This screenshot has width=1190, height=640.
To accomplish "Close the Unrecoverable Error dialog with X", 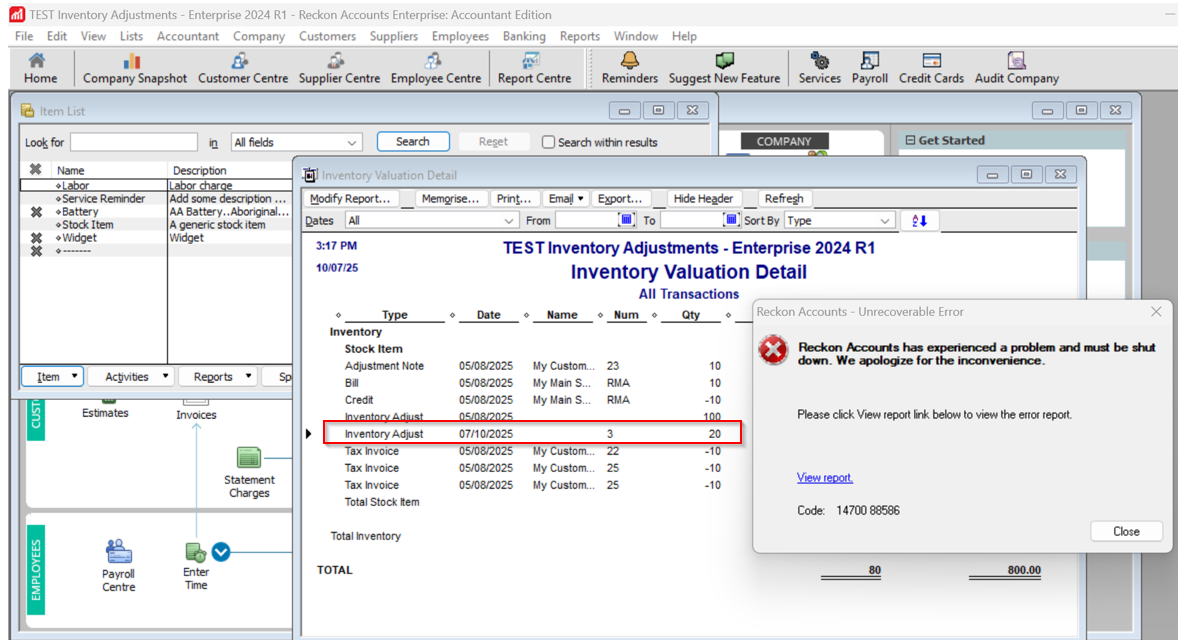I will point(1156,312).
